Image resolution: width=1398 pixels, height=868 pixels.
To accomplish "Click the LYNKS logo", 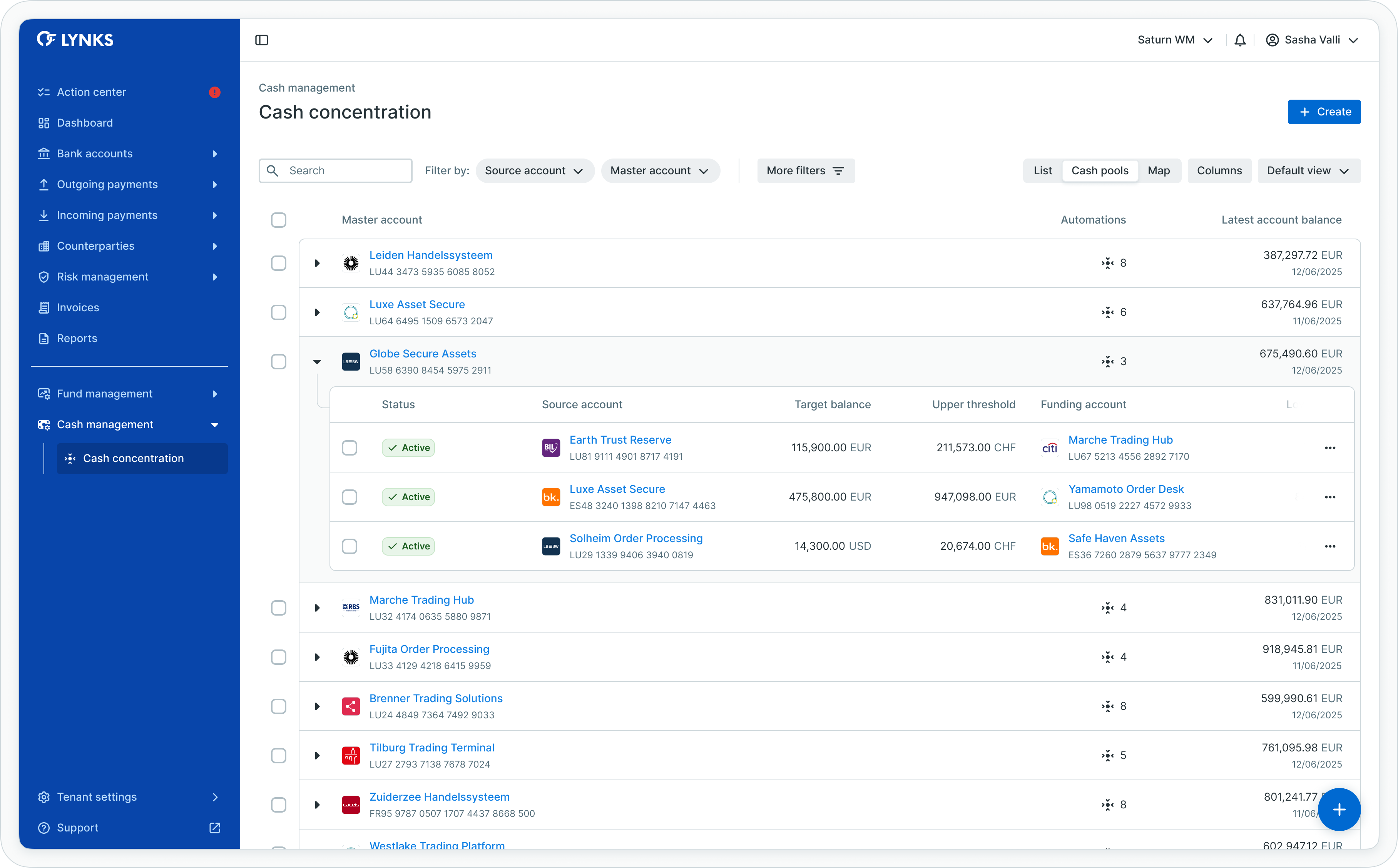I will coord(75,40).
